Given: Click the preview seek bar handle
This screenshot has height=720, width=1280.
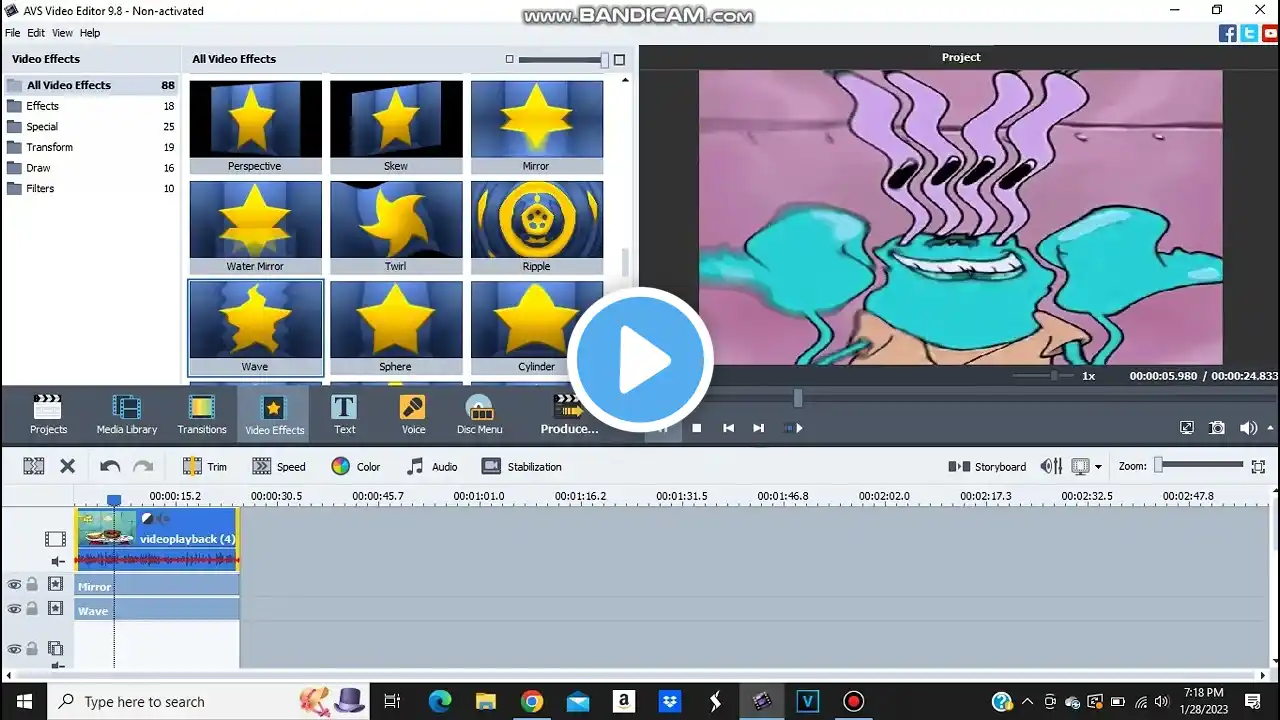Looking at the screenshot, I should (x=798, y=398).
